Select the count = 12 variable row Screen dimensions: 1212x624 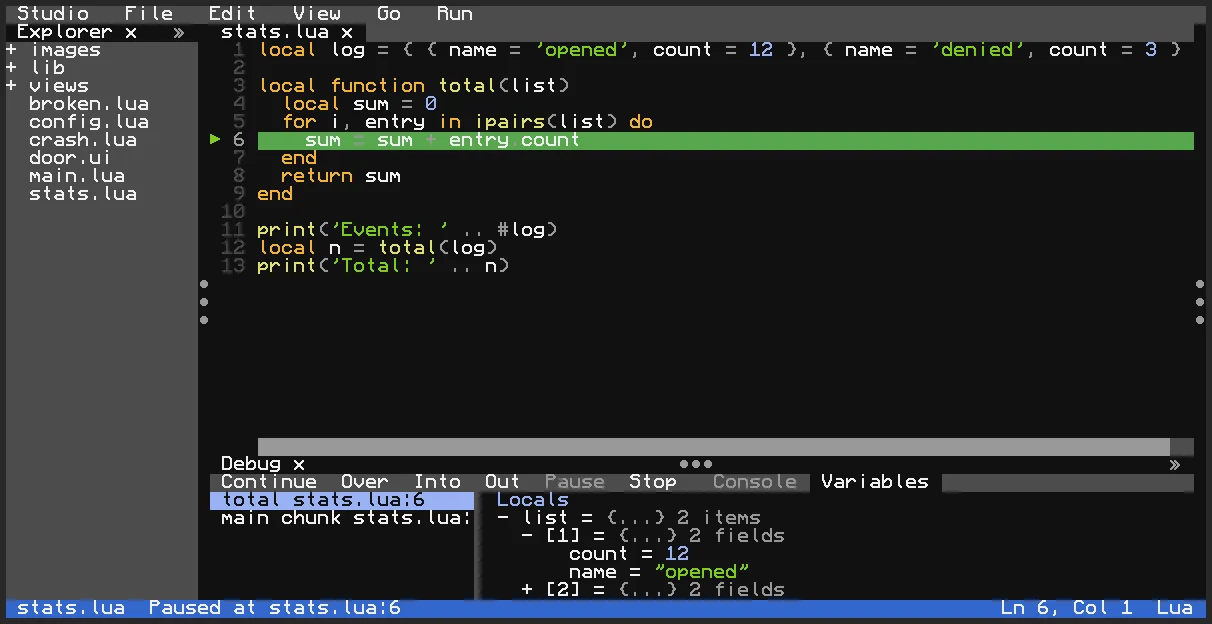(x=629, y=554)
